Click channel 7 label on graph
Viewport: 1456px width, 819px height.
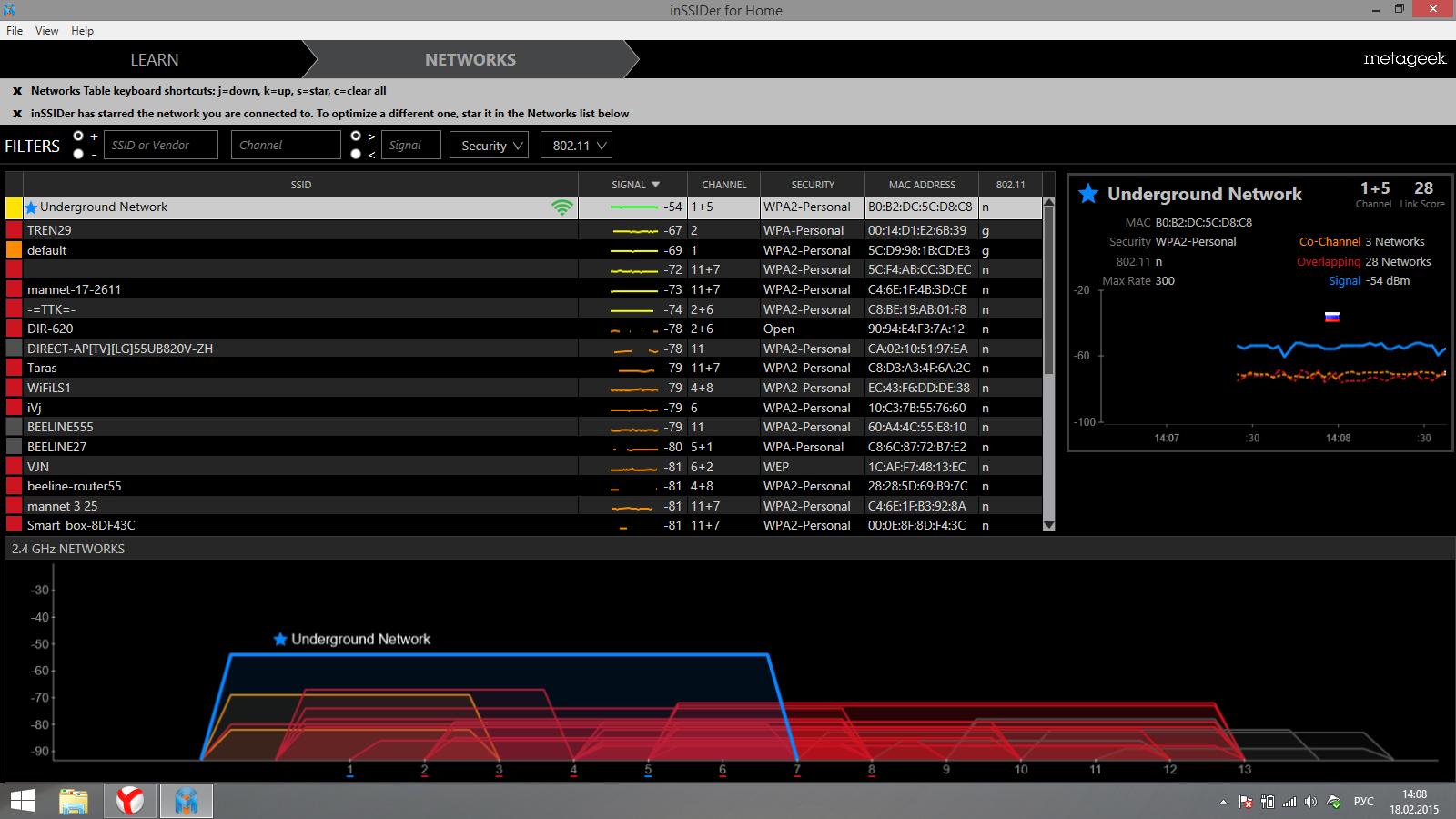pos(797,770)
